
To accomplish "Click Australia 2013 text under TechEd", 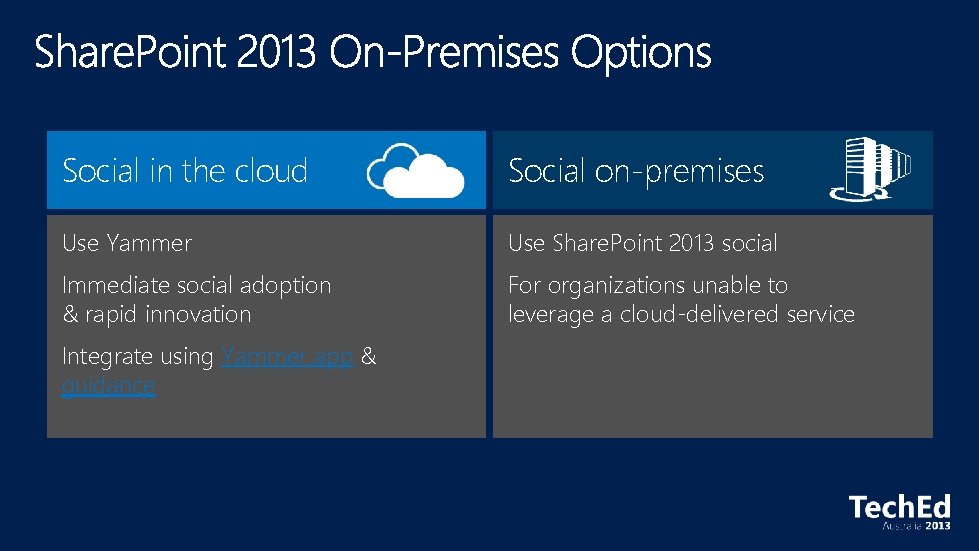I will pyautogui.click(x=915, y=525).
